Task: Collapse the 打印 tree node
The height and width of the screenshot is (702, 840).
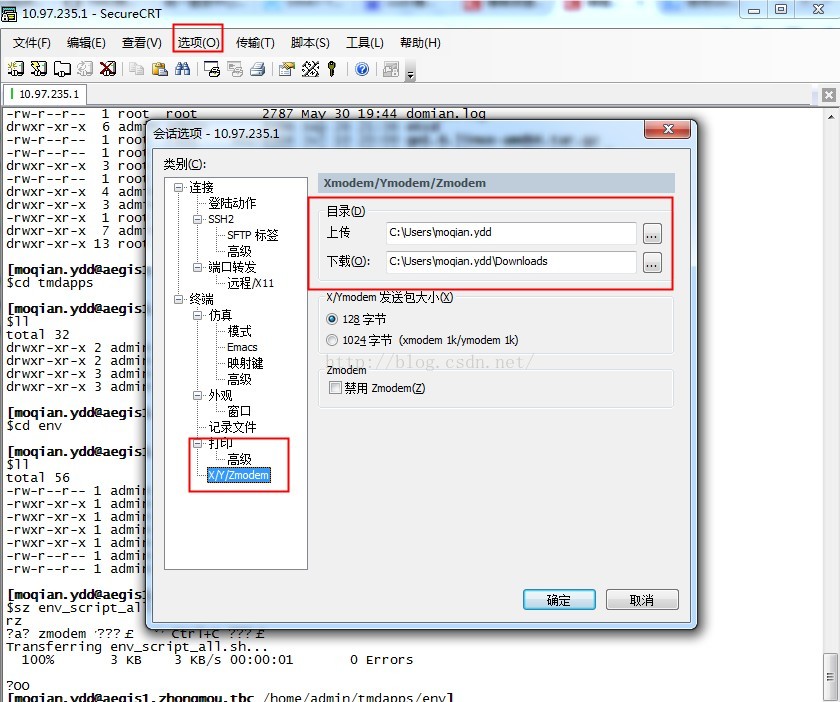Action: click(x=197, y=443)
